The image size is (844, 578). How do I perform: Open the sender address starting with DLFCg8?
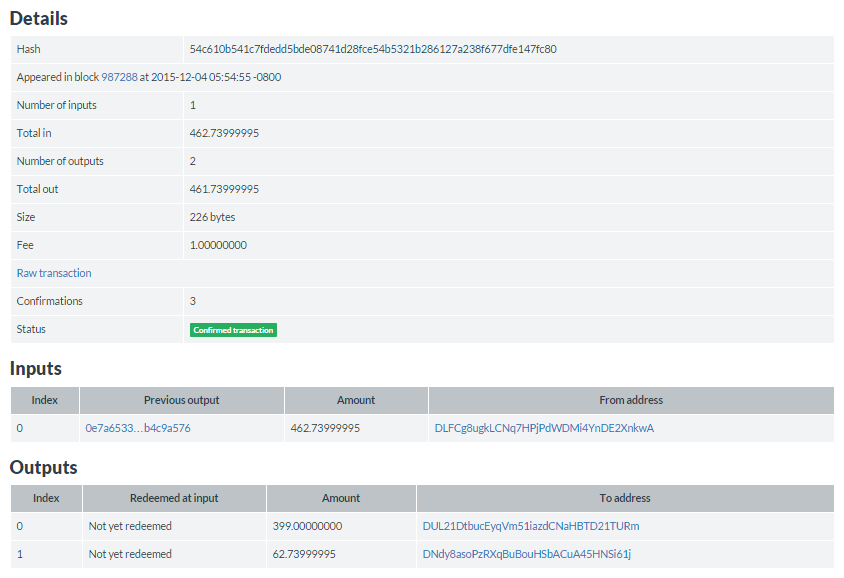[544, 428]
